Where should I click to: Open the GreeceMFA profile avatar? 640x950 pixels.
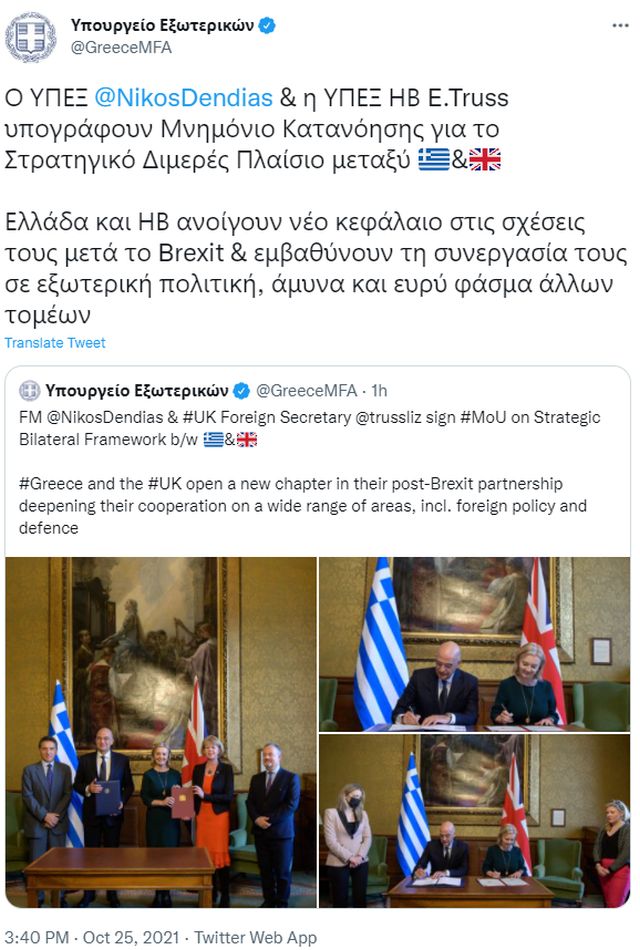30,38
